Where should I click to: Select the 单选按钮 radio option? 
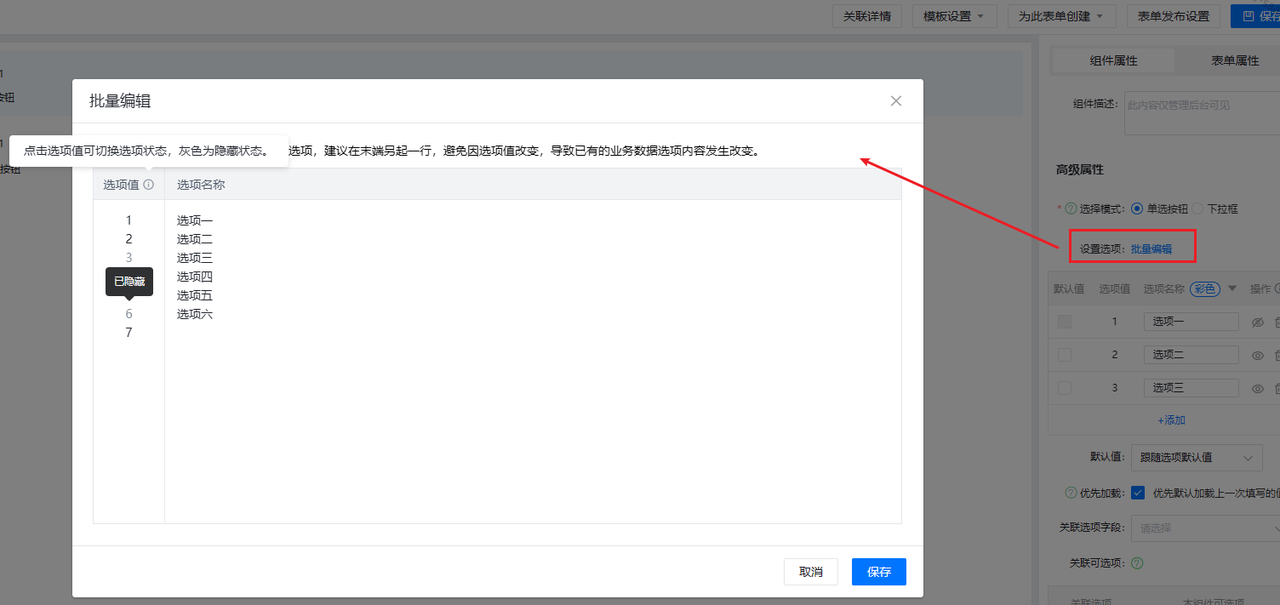click(x=1136, y=209)
